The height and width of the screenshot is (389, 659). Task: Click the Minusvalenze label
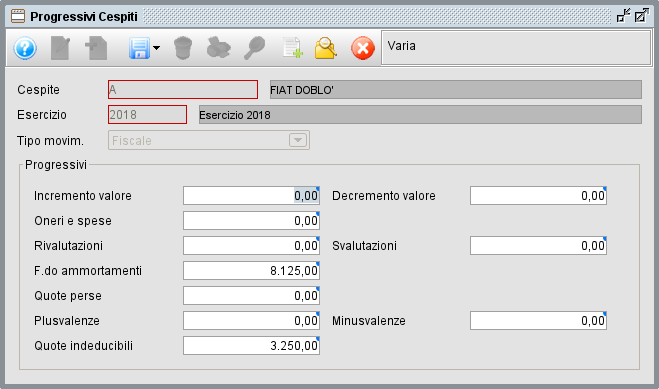point(369,321)
